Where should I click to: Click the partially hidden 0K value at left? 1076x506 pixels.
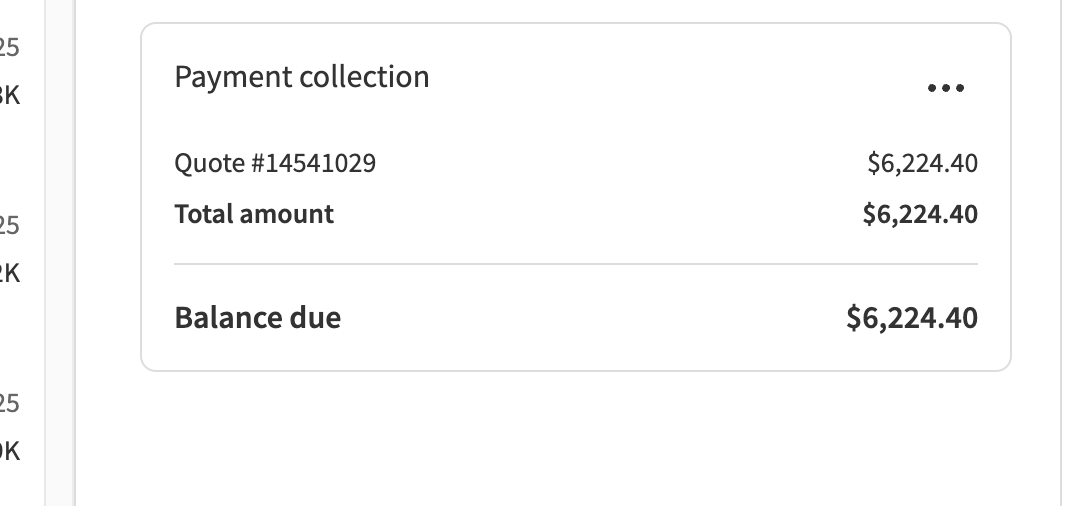coord(10,452)
